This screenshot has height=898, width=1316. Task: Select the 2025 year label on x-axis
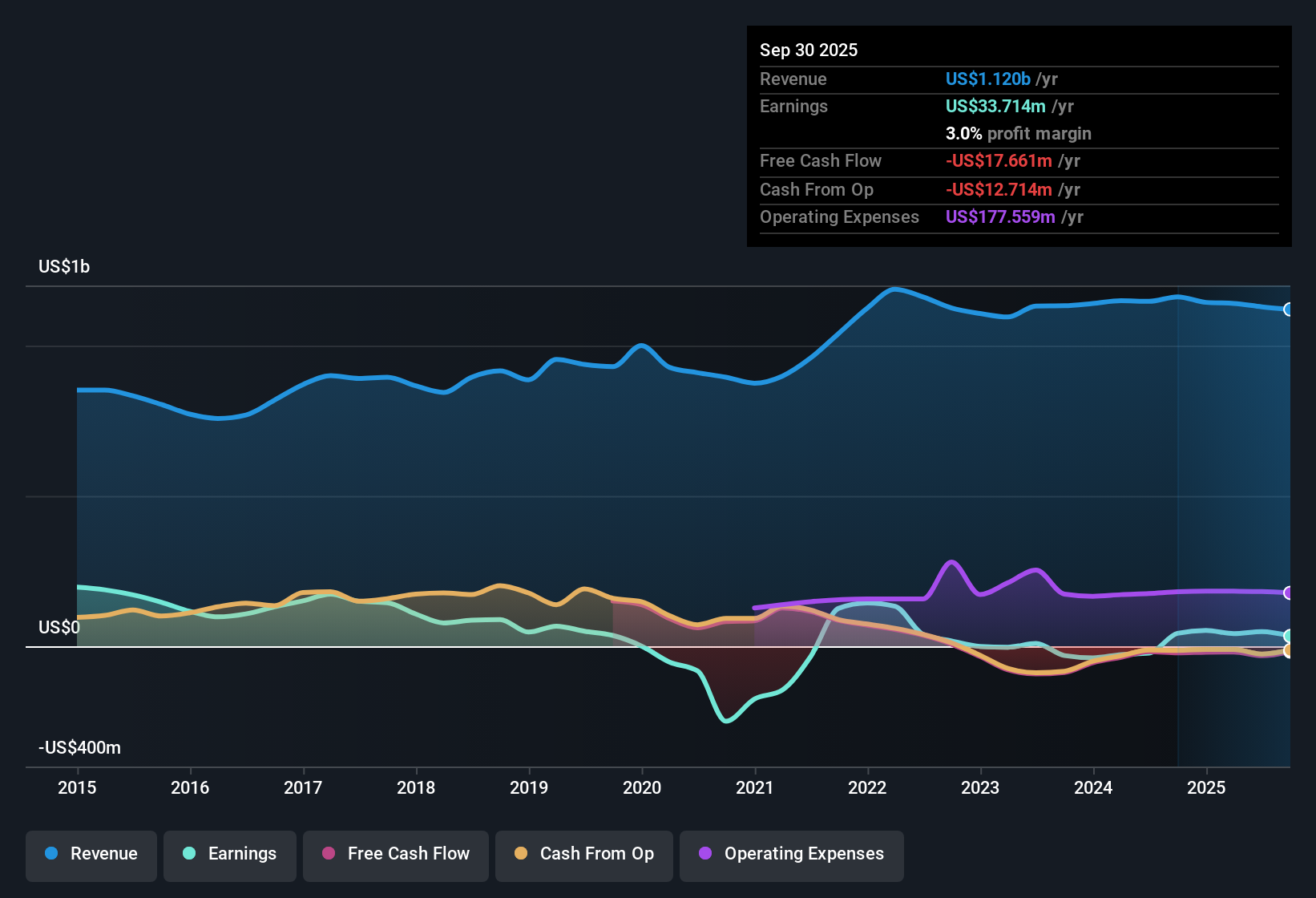pos(1207,788)
